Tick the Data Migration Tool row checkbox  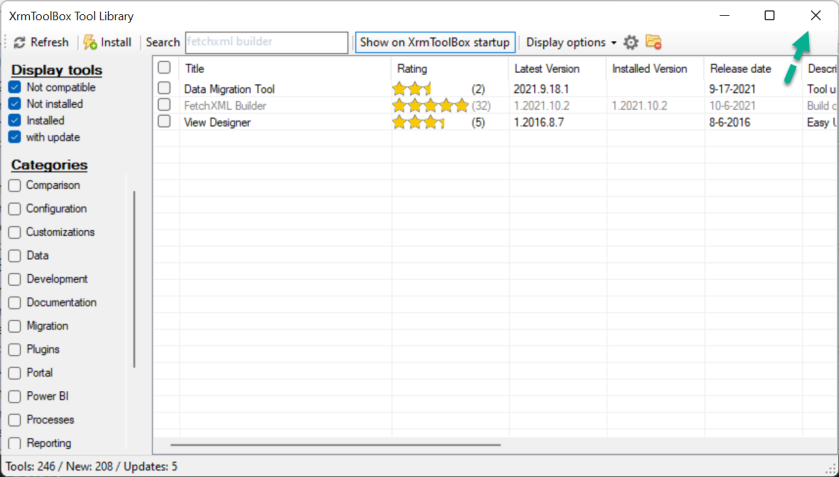[164, 88]
